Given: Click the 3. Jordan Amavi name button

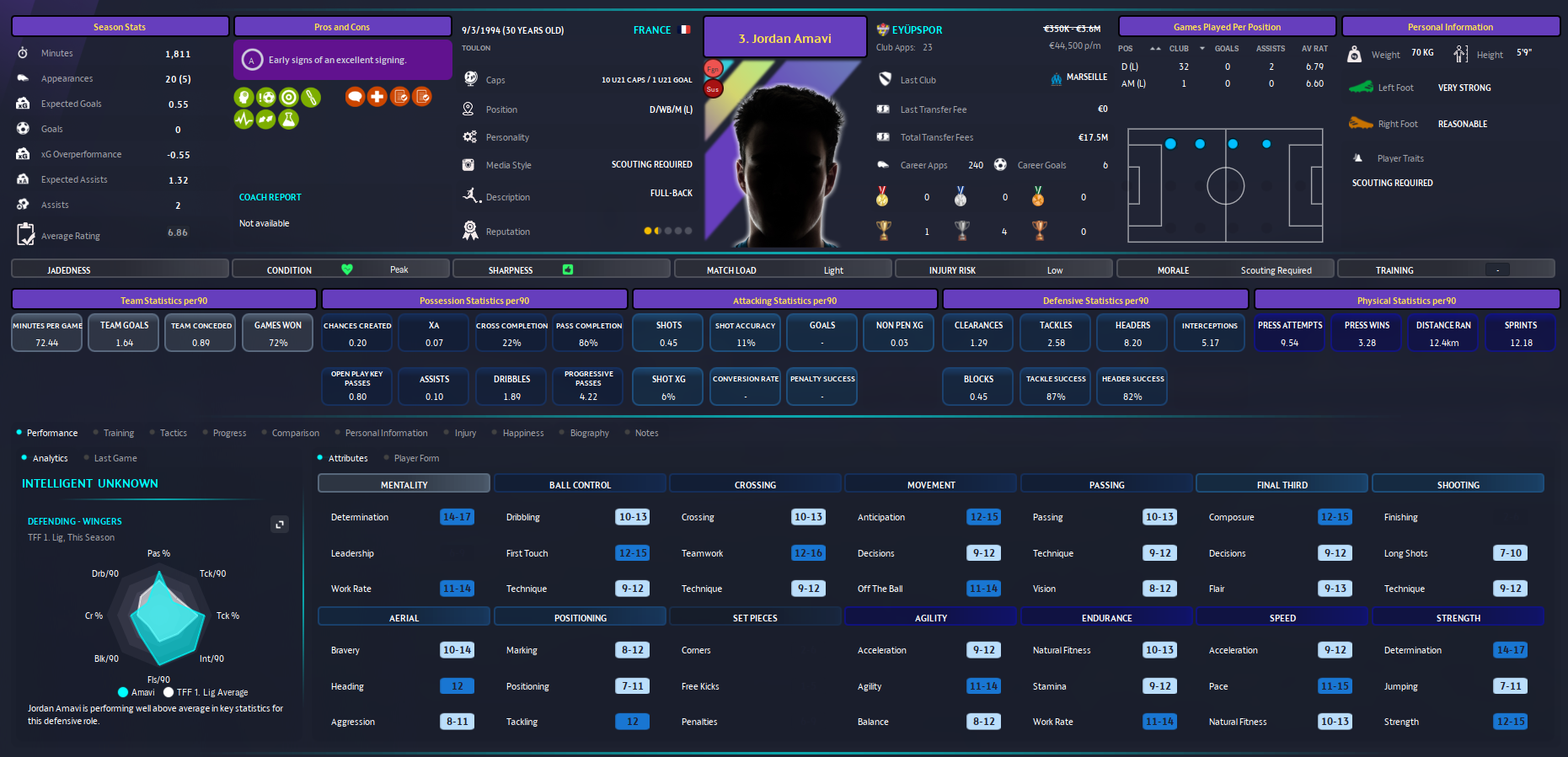Looking at the screenshot, I should point(785,38).
